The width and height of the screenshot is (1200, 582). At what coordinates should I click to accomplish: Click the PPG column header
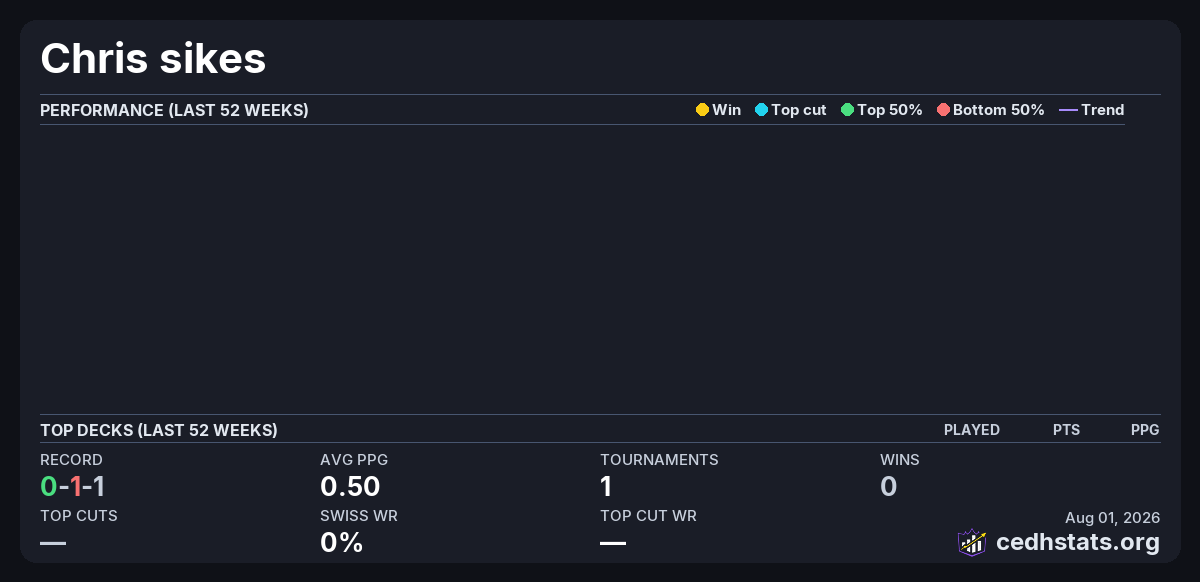click(x=1145, y=430)
